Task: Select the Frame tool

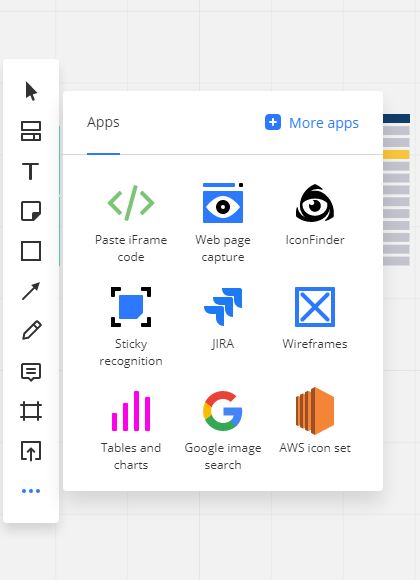Action: point(31,411)
